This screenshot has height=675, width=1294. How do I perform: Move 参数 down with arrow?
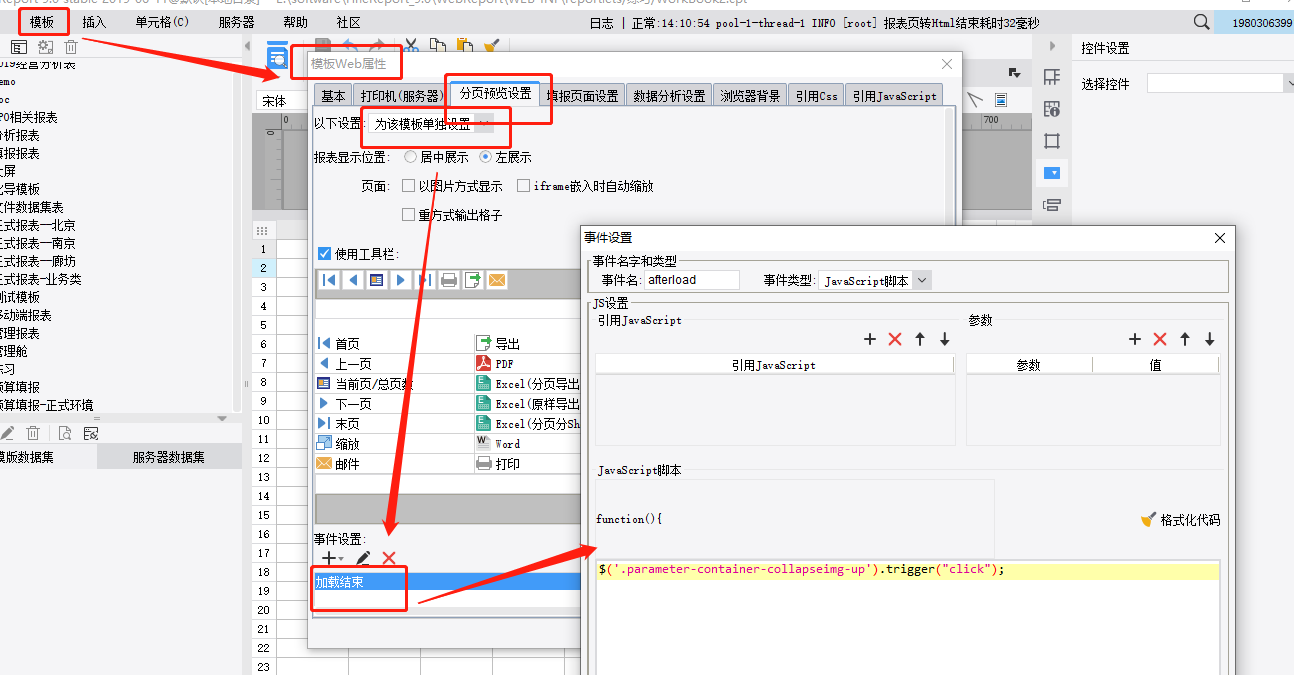click(x=1210, y=339)
